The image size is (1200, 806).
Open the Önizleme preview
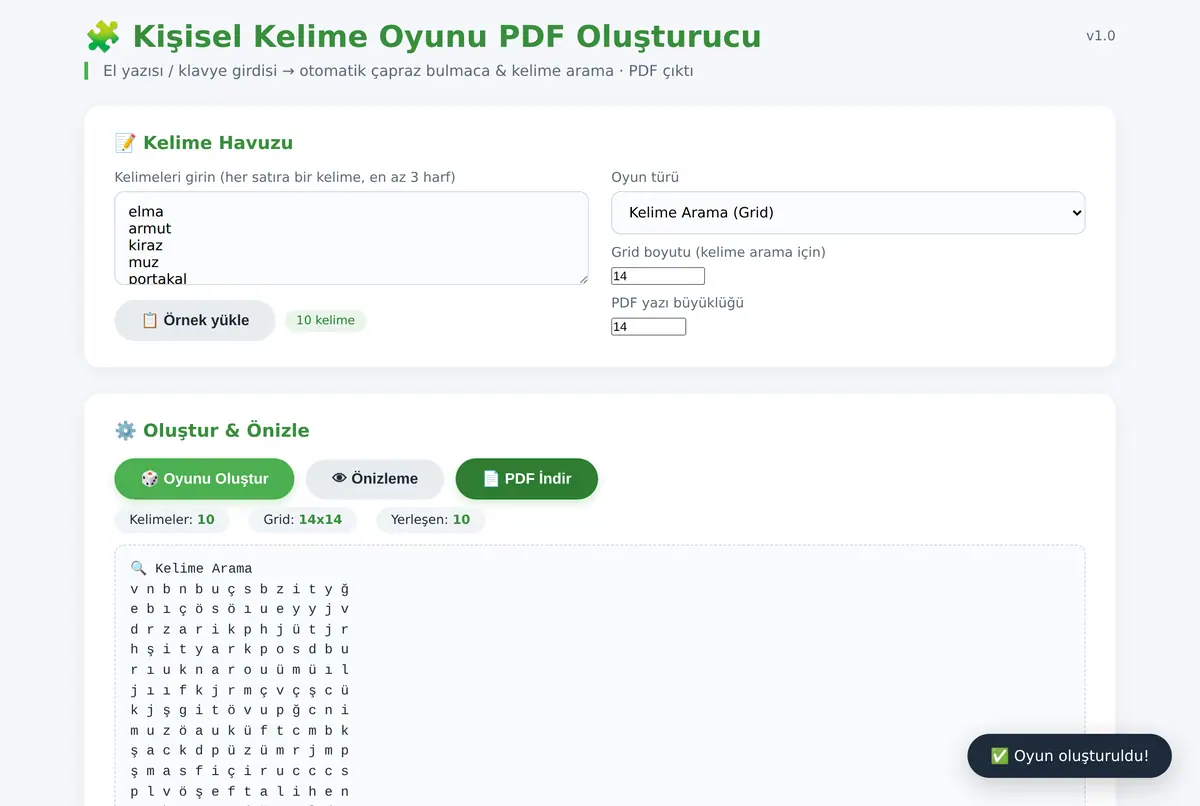(375, 479)
